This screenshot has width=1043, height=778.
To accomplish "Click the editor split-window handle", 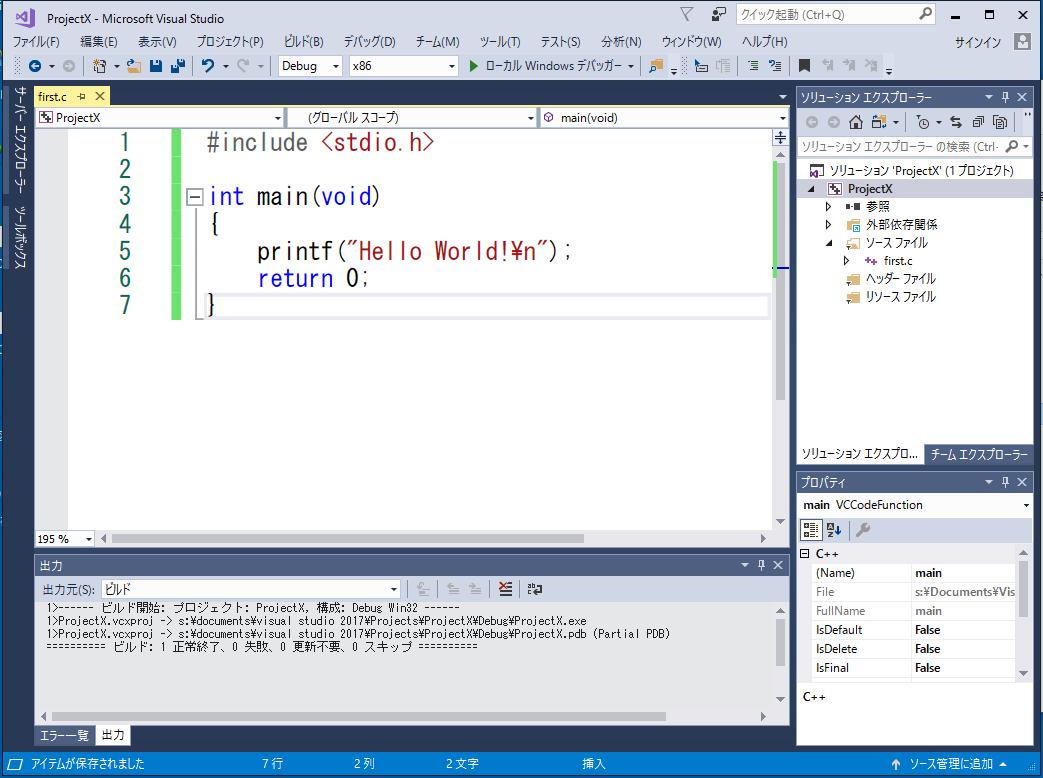I will [780, 138].
